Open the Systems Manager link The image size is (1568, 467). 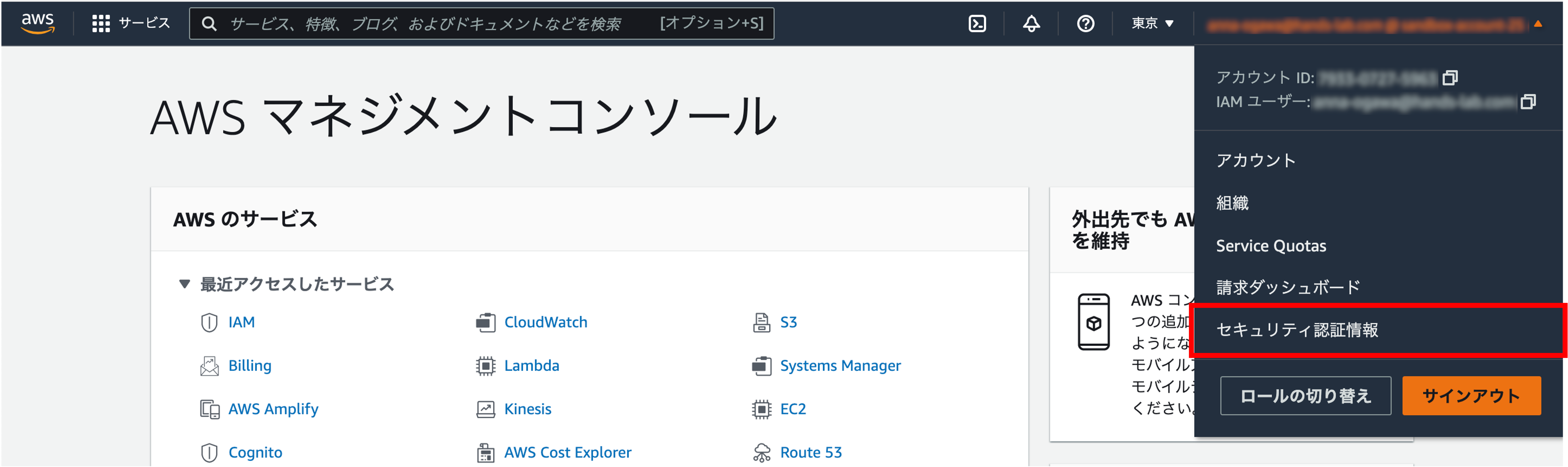pos(840,366)
